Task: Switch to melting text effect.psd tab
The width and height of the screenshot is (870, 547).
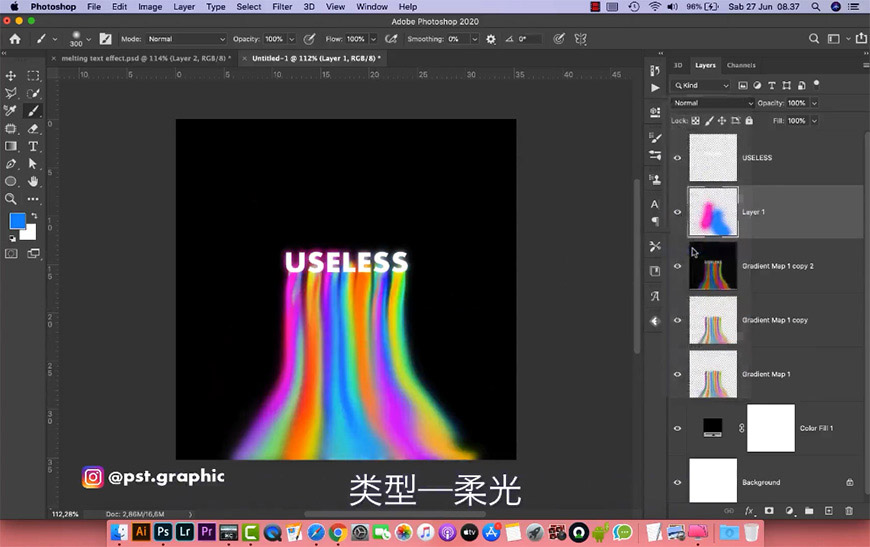Action: [x=146, y=58]
